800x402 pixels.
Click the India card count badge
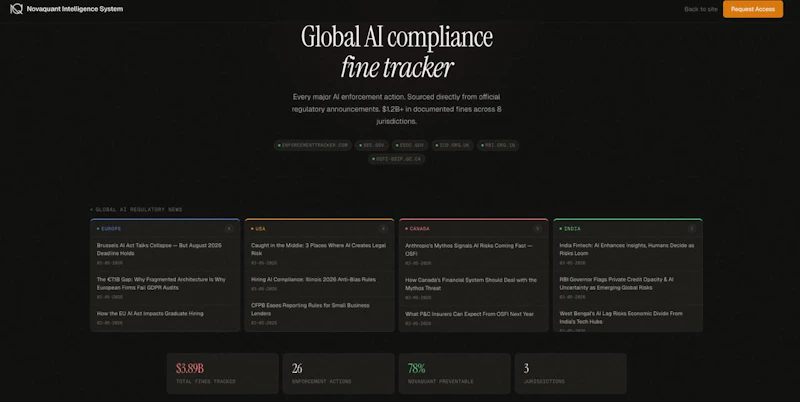[x=691, y=229]
